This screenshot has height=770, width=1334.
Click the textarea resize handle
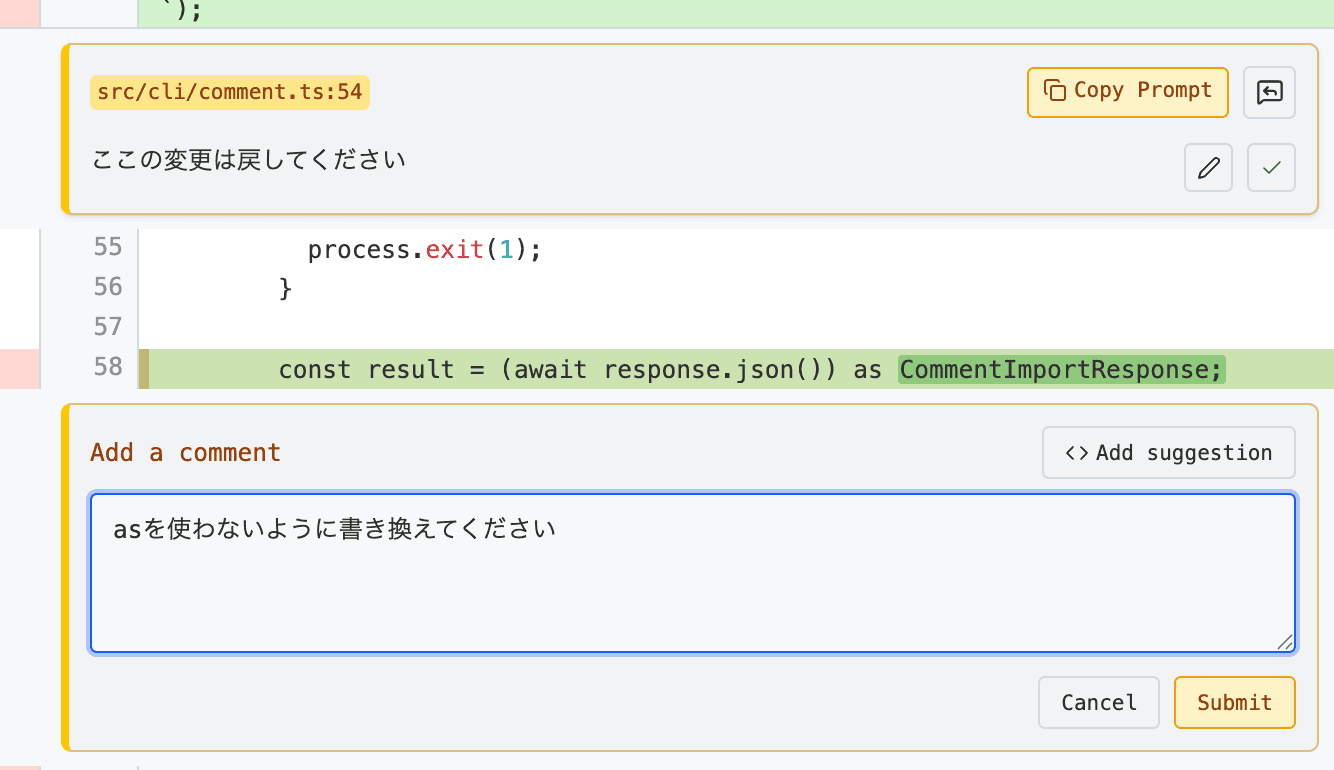(1286, 640)
